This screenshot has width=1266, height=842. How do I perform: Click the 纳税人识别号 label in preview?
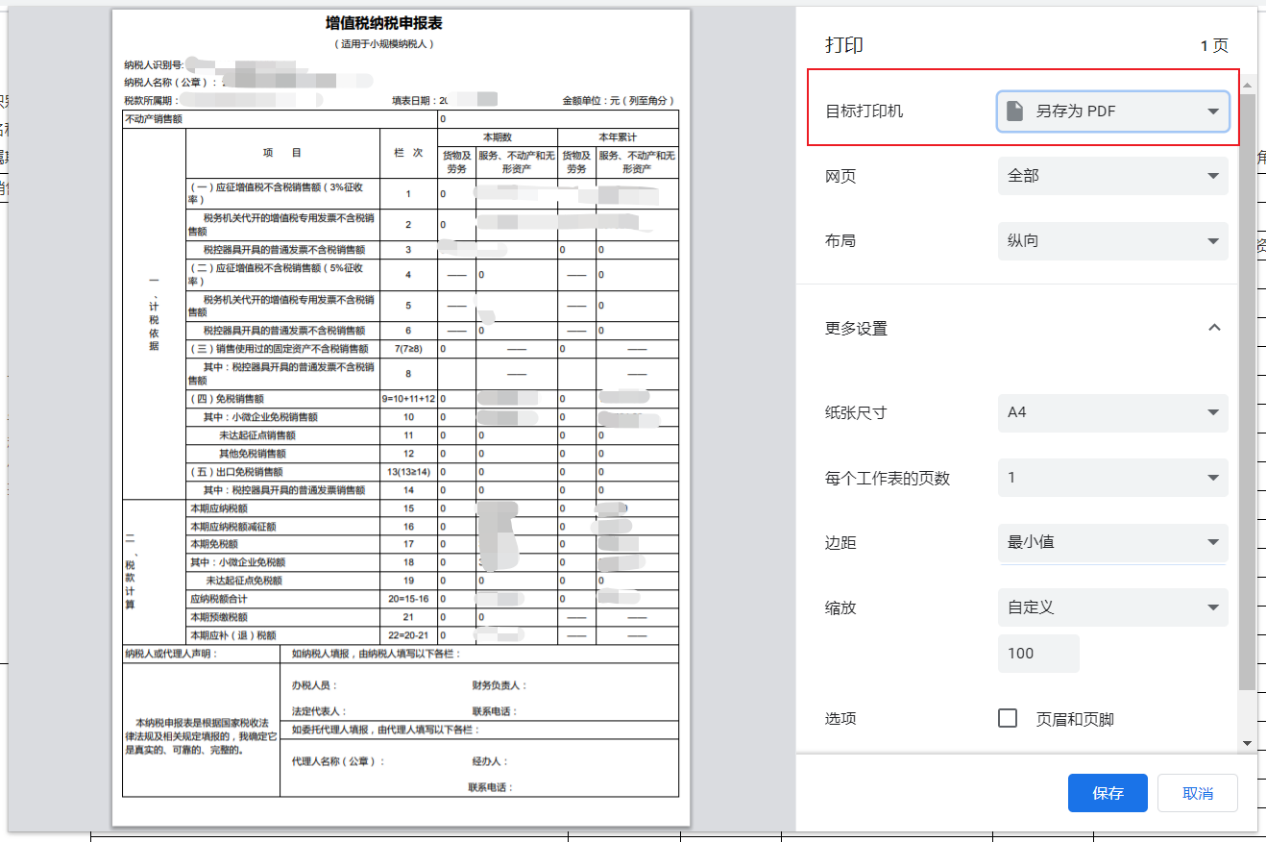click(x=153, y=65)
